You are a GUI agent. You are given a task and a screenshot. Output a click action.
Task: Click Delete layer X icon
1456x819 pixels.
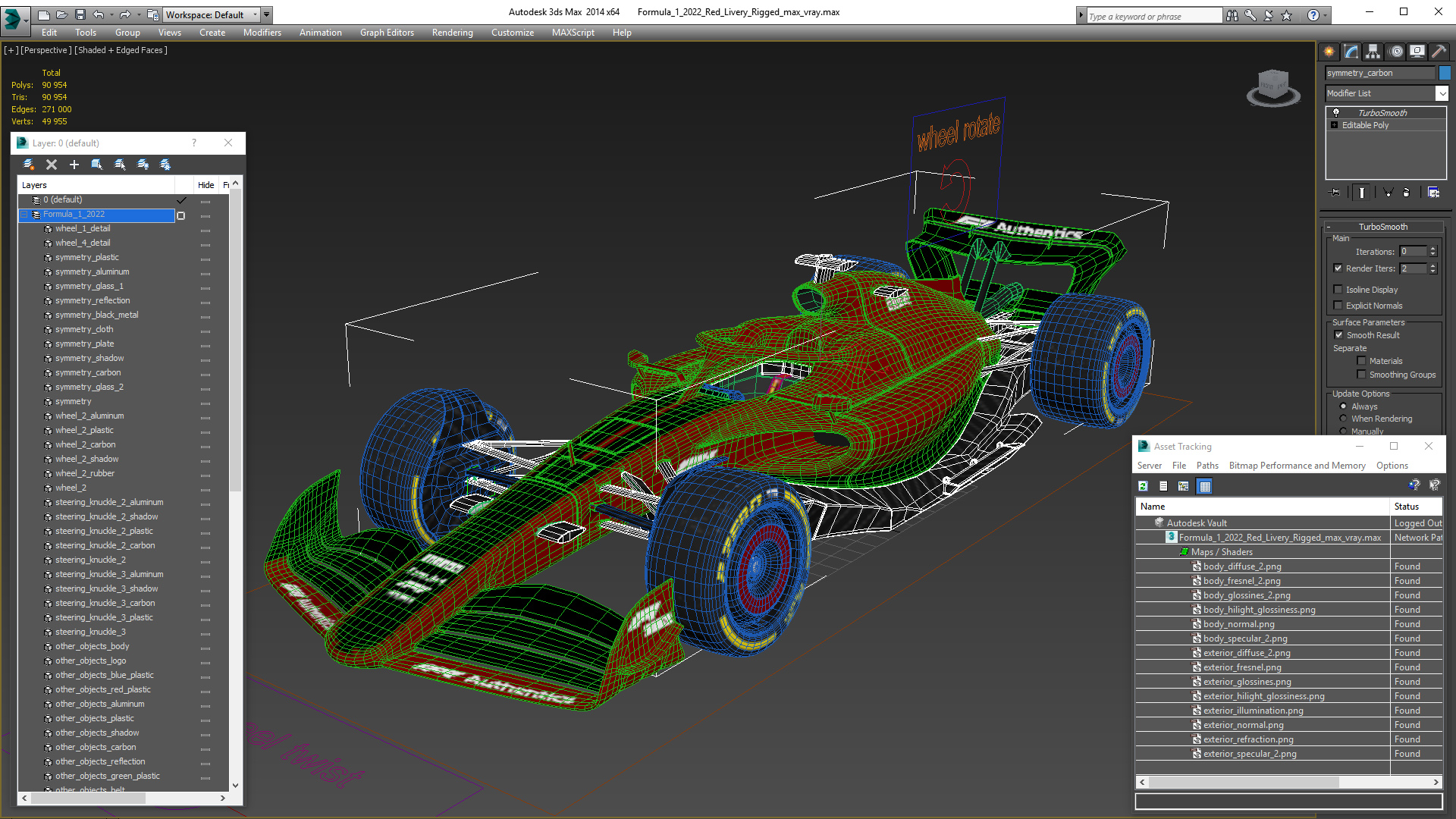[52, 165]
